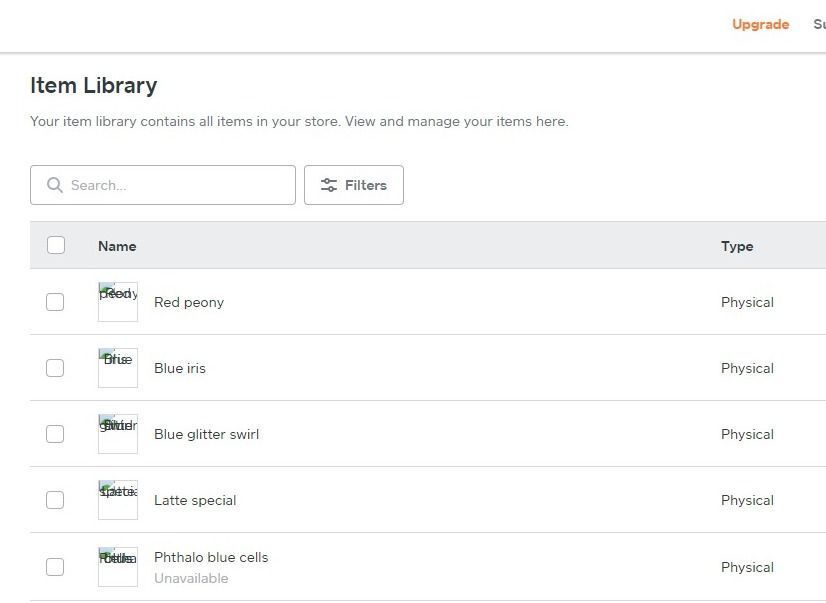This screenshot has height=603, width=826.
Task: Open the Phthalo blue cells item name
Action: click(211, 557)
